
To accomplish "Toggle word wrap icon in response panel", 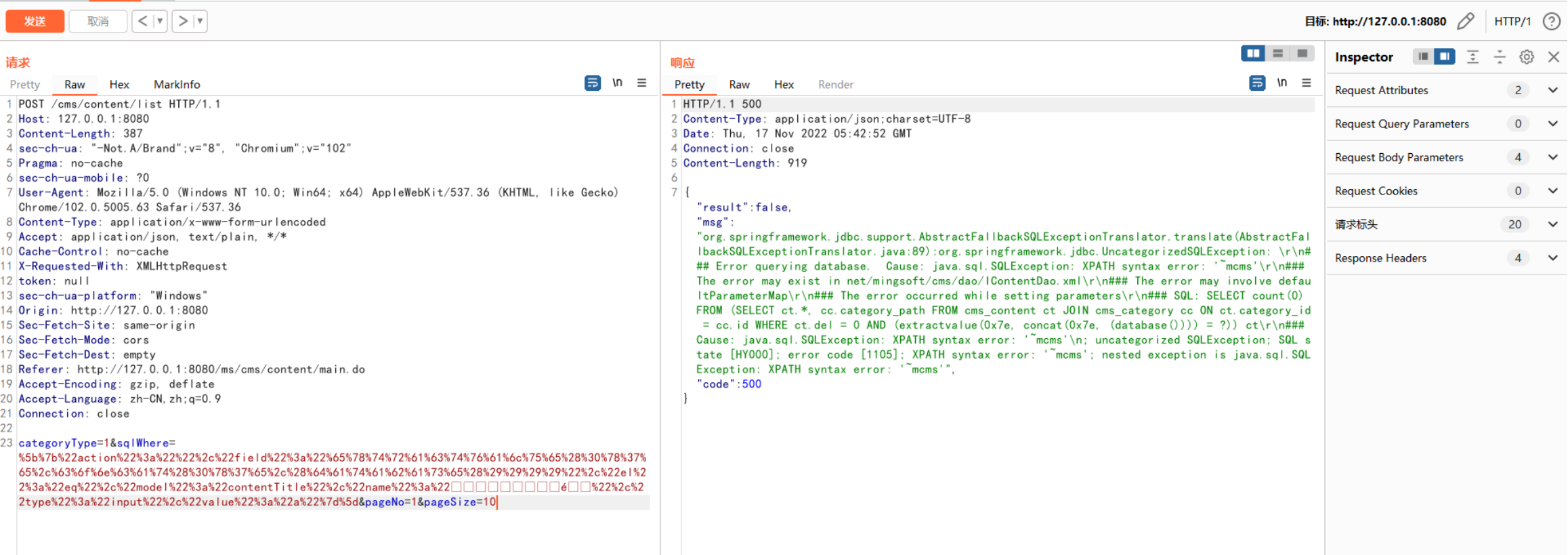I will (x=1257, y=83).
